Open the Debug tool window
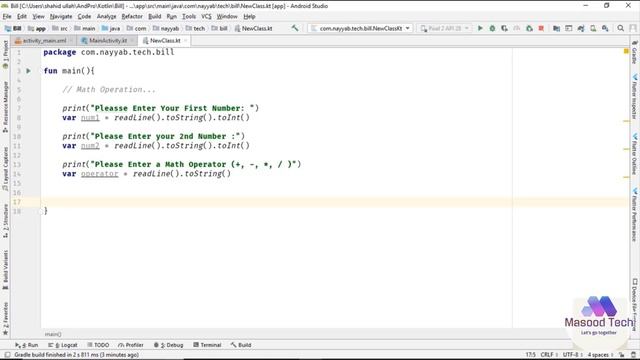 169,345
